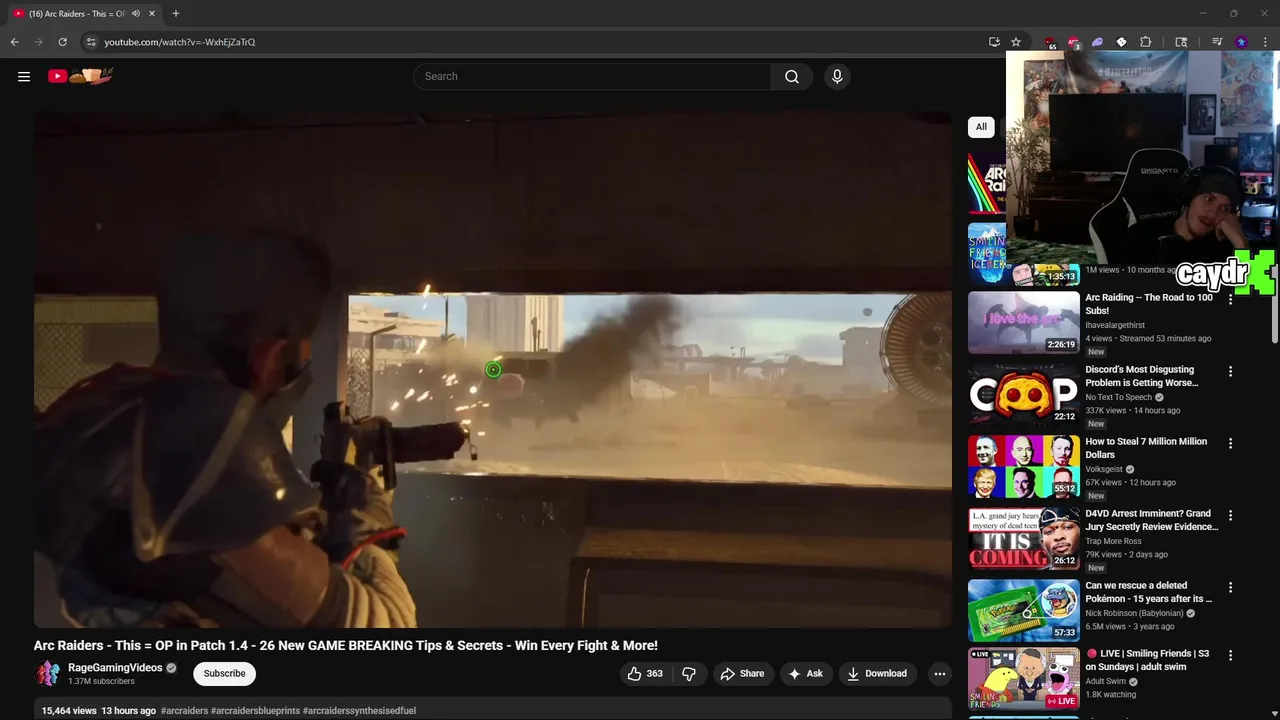Open the Ask AI button

806,674
